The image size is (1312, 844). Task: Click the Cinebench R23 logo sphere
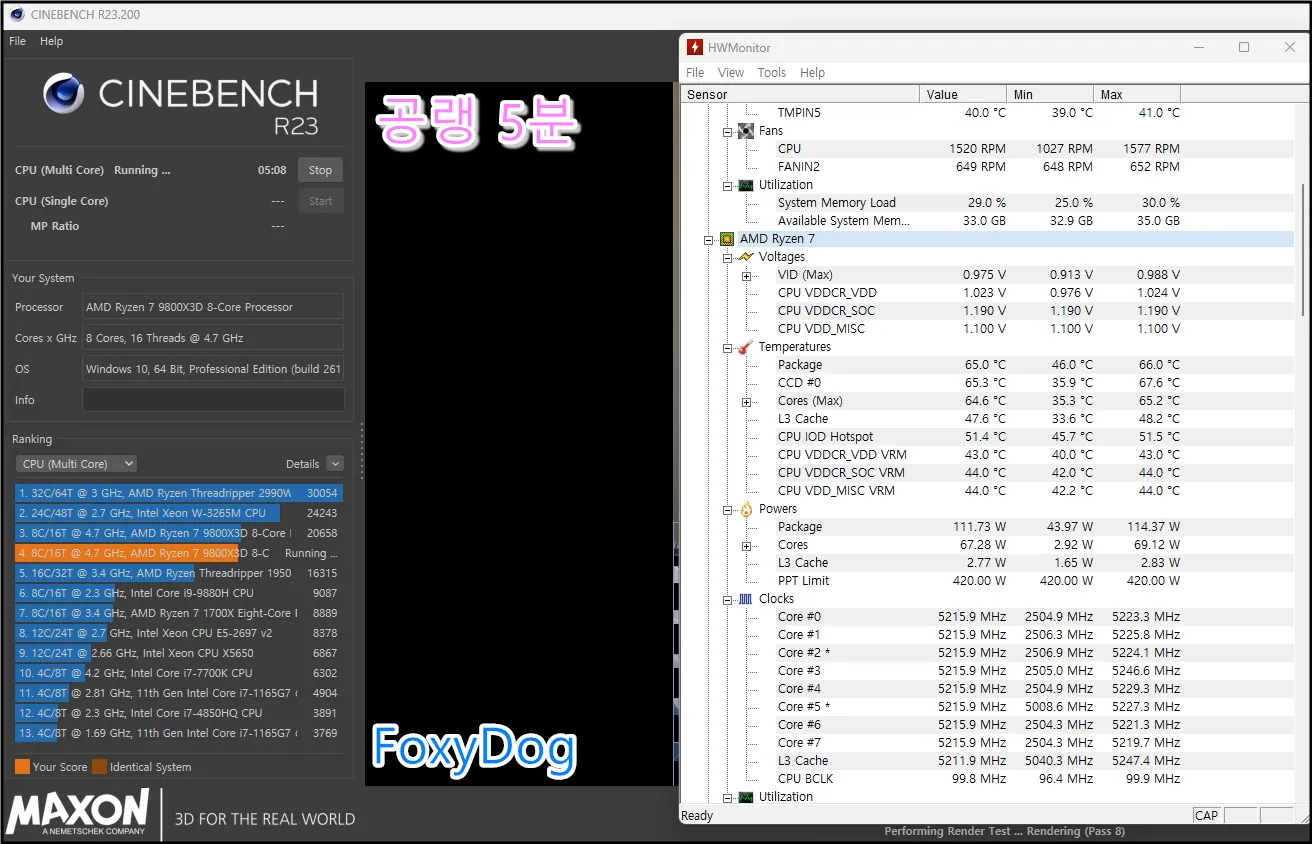tap(63, 93)
